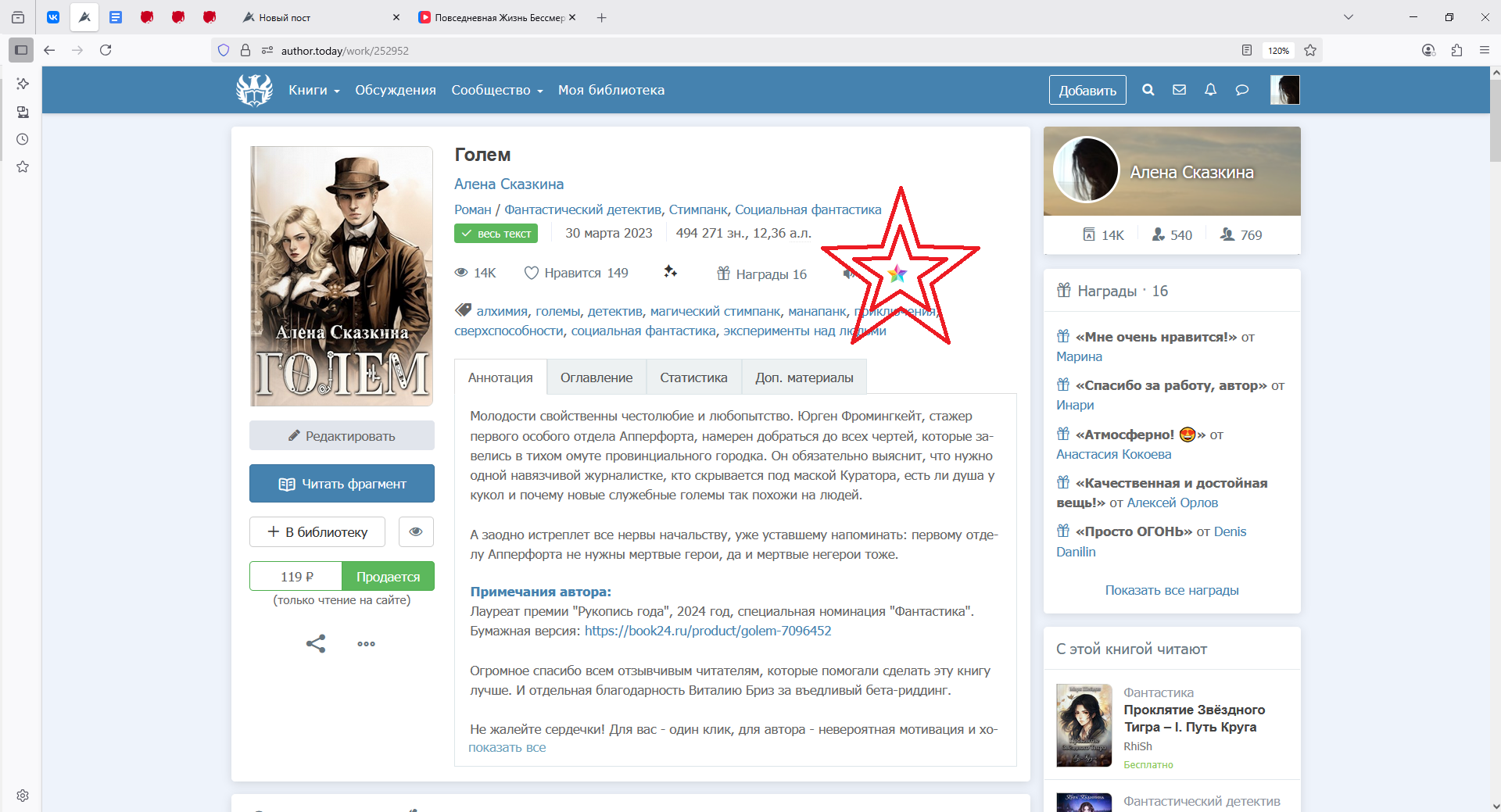Open messages envelope icon in header
The width and height of the screenshot is (1501, 812).
click(1179, 90)
